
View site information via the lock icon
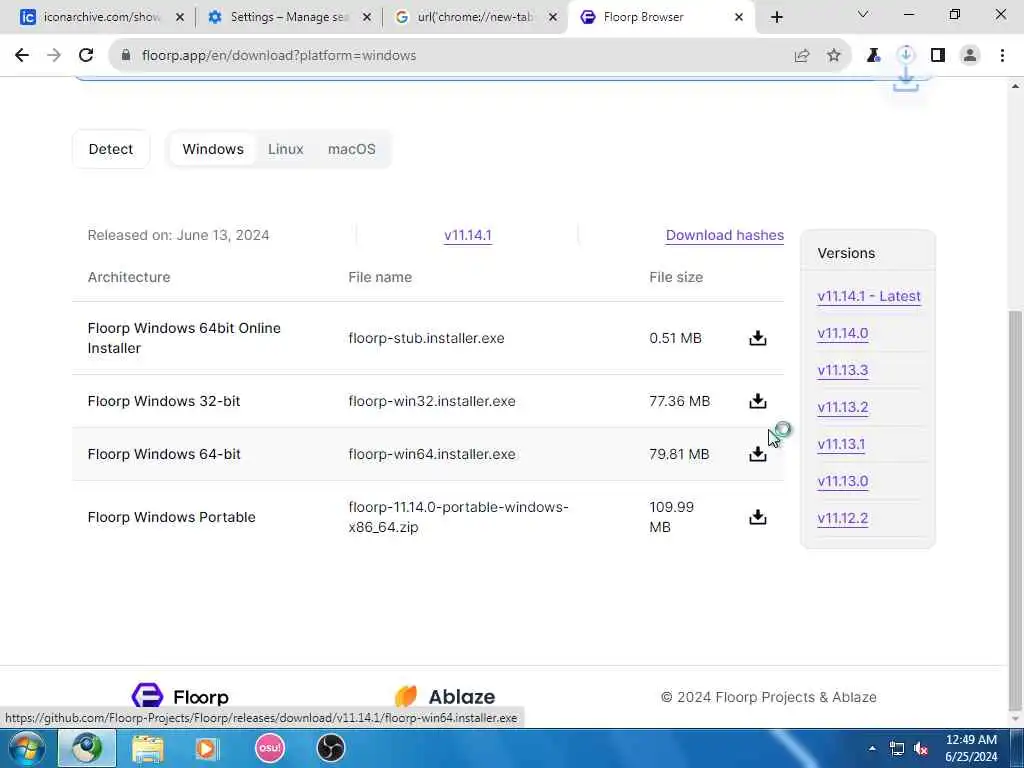(126, 56)
